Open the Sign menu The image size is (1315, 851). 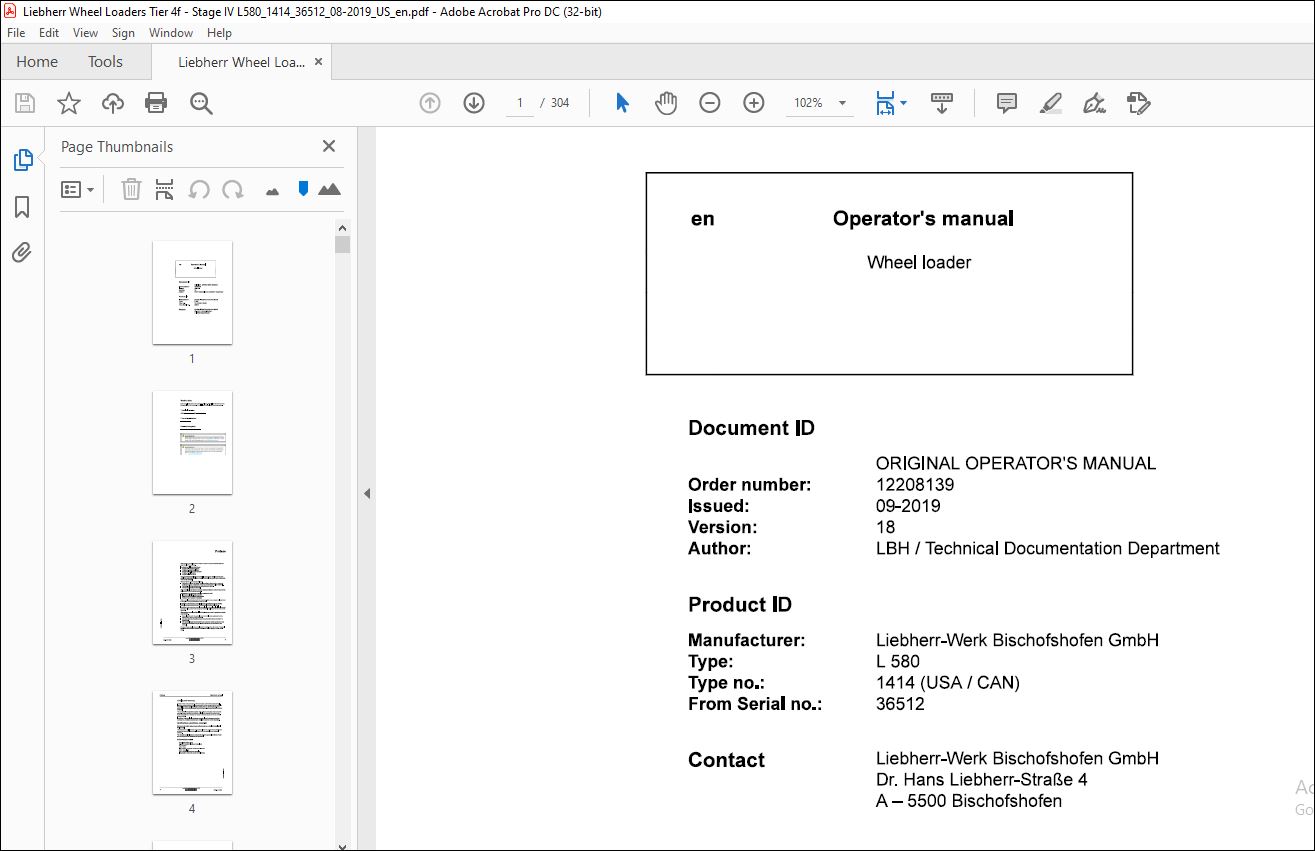point(123,33)
